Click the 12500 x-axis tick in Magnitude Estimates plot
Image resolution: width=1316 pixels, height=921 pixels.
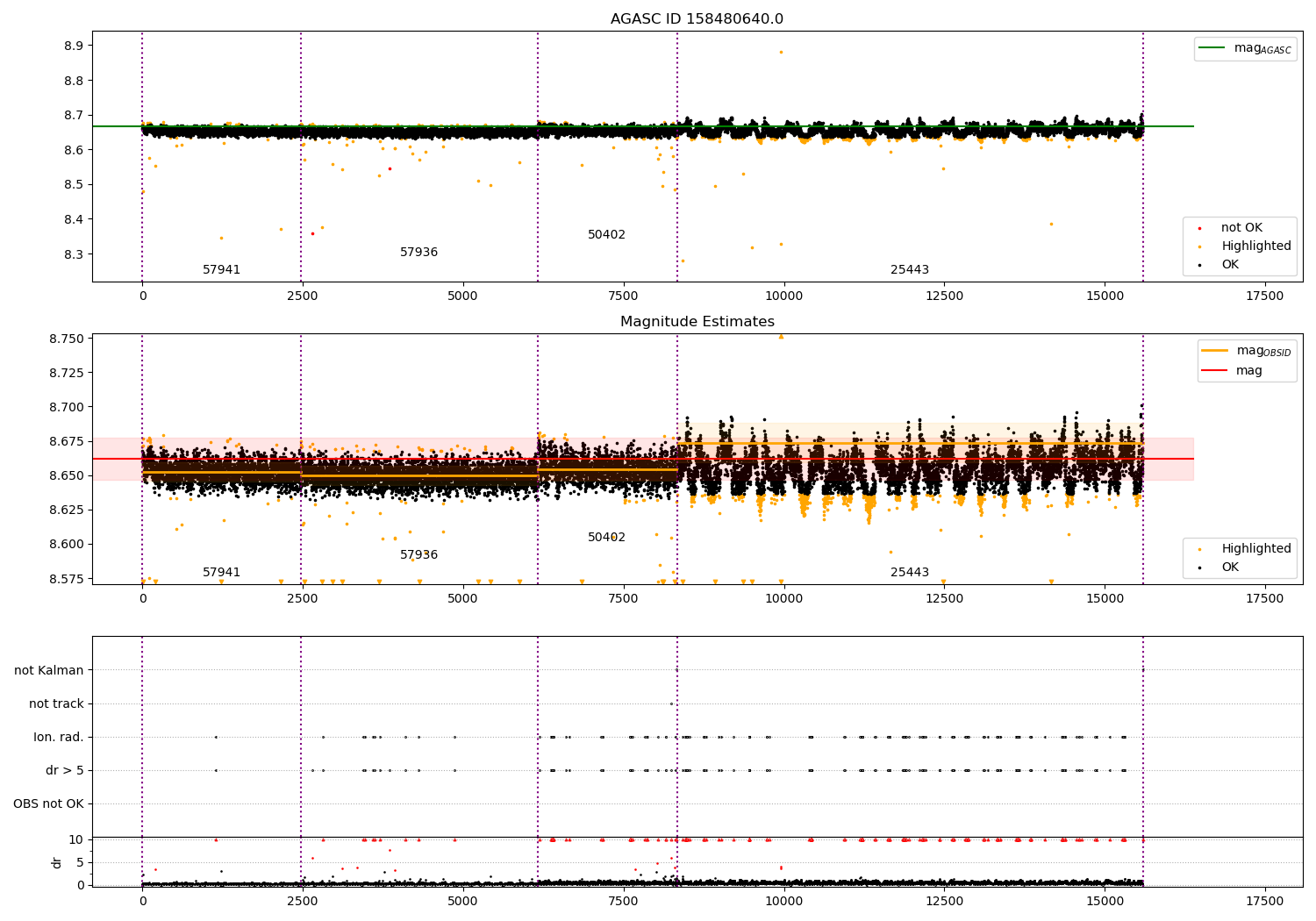(944, 599)
